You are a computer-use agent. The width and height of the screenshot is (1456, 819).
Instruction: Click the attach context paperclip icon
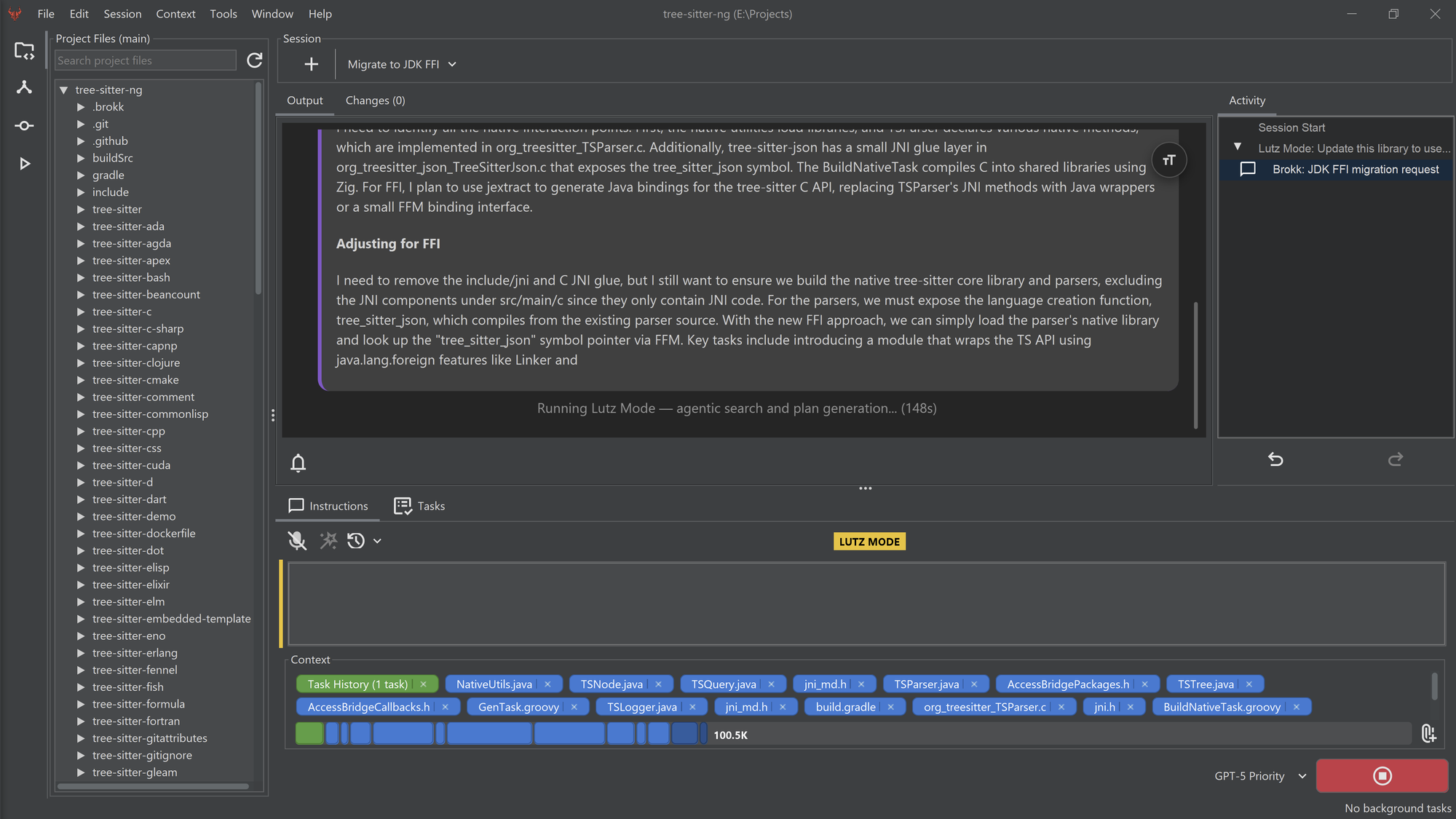click(1428, 734)
